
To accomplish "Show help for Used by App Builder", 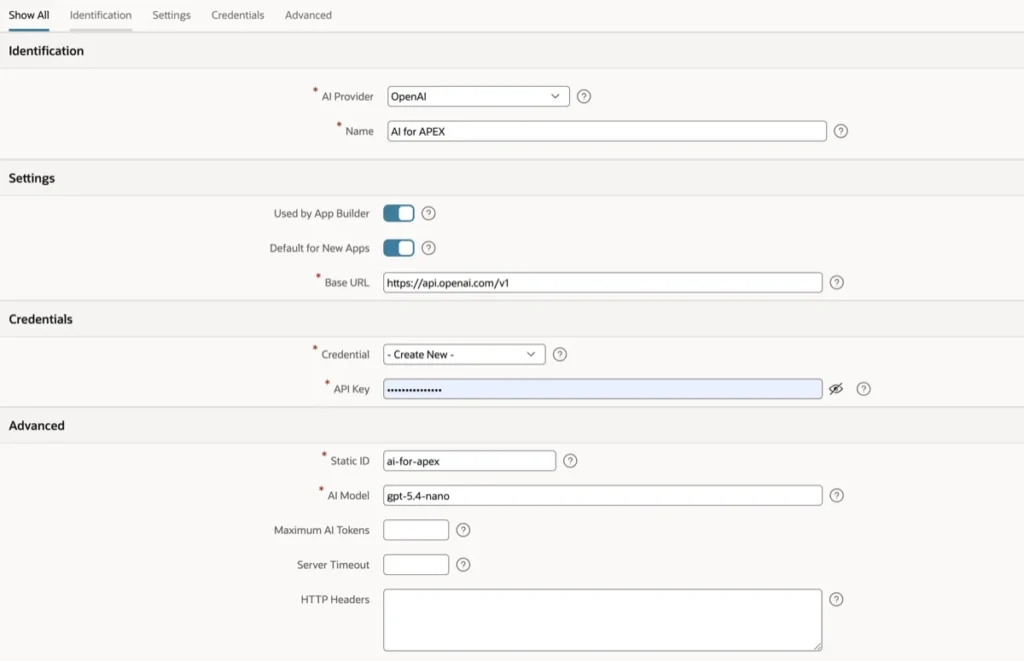I will (x=428, y=214).
